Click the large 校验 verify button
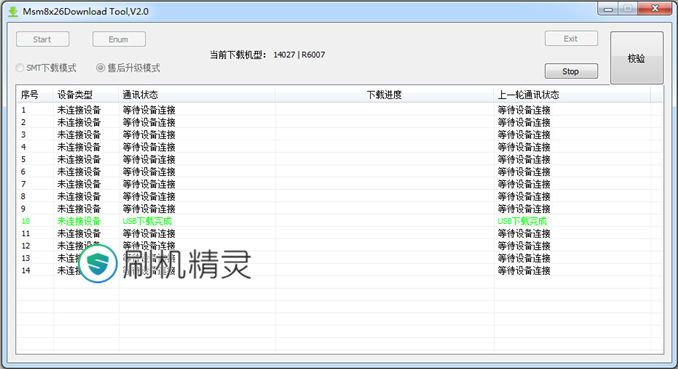Image resolution: width=678 pixels, height=369 pixels. coord(636,58)
